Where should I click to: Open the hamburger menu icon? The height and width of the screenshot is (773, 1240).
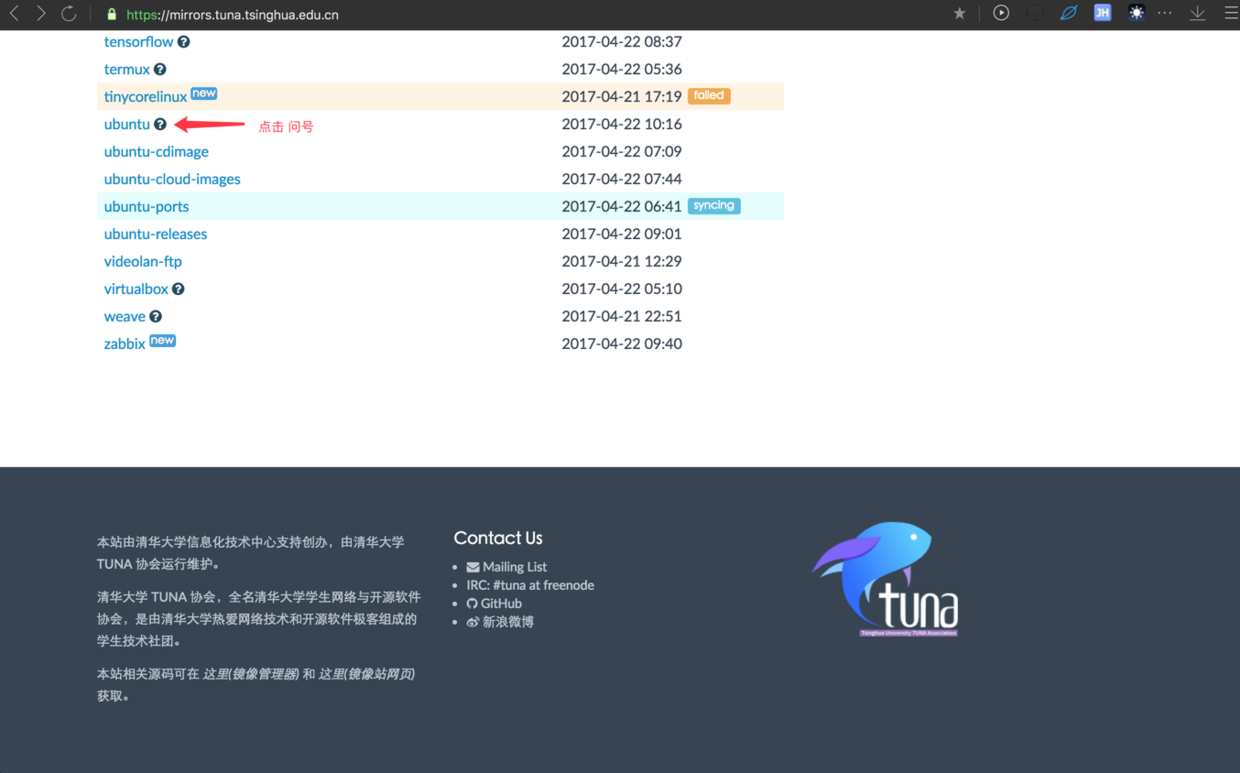(1231, 13)
